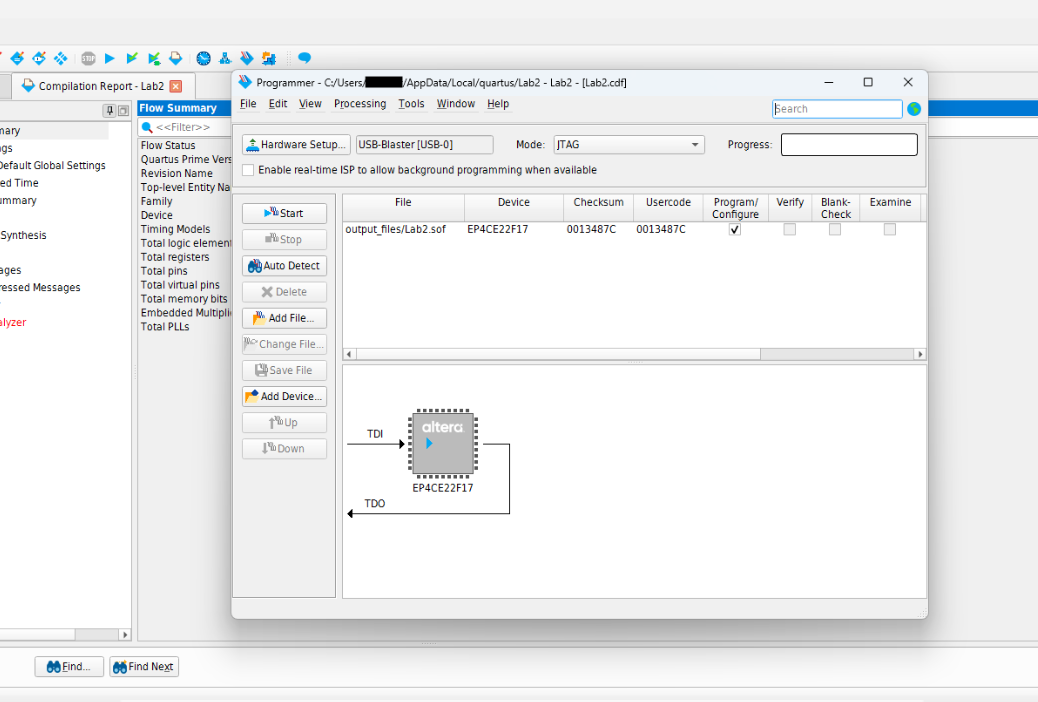This screenshot has height=702, width=1038.
Task: Click the USB-Blaster [USB-0] hardware field
Action: pyautogui.click(x=424, y=144)
